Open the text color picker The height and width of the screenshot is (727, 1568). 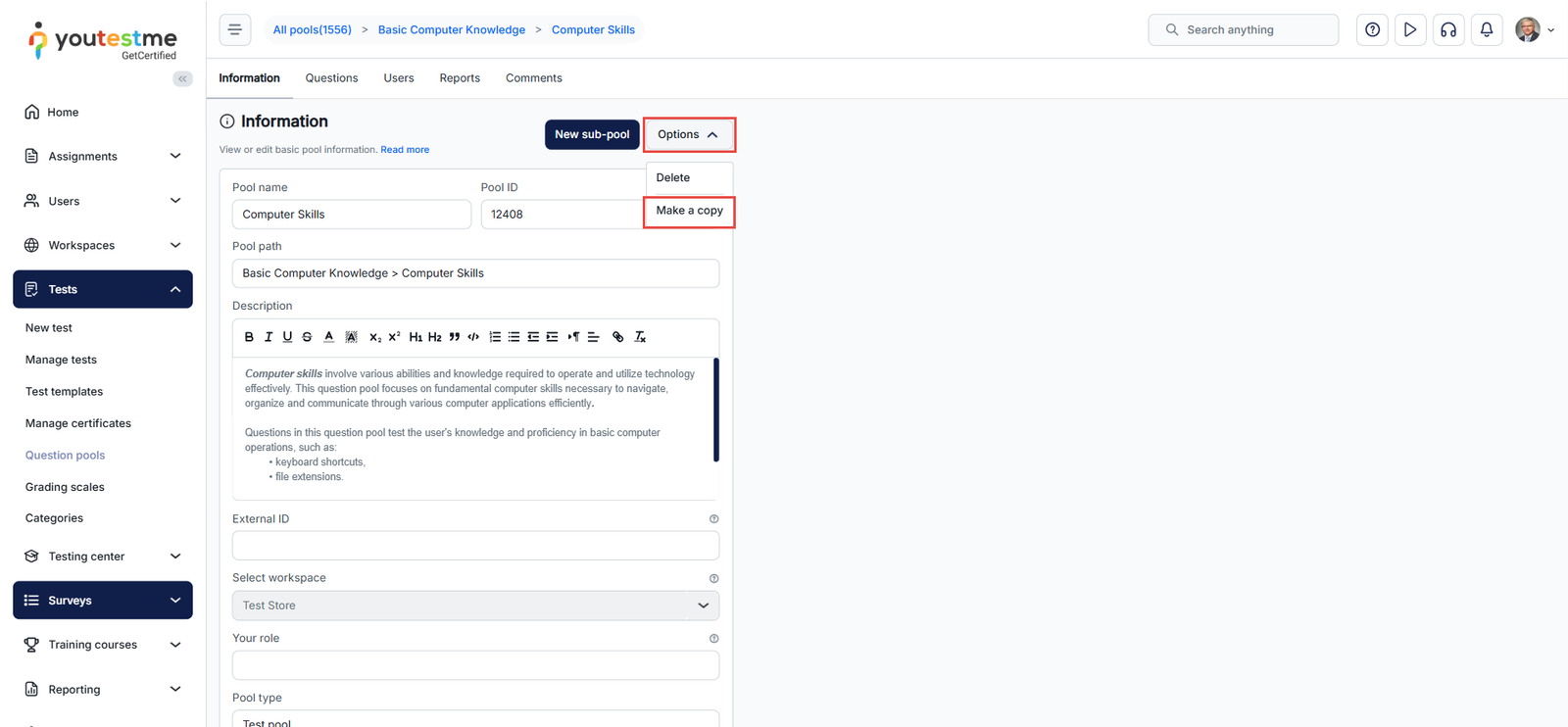tap(328, 337)
